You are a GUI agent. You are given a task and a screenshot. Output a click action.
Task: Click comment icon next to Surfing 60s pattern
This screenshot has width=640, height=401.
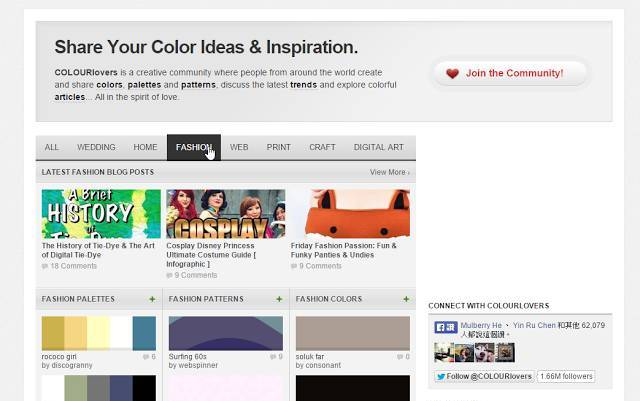tap(272, 357)
